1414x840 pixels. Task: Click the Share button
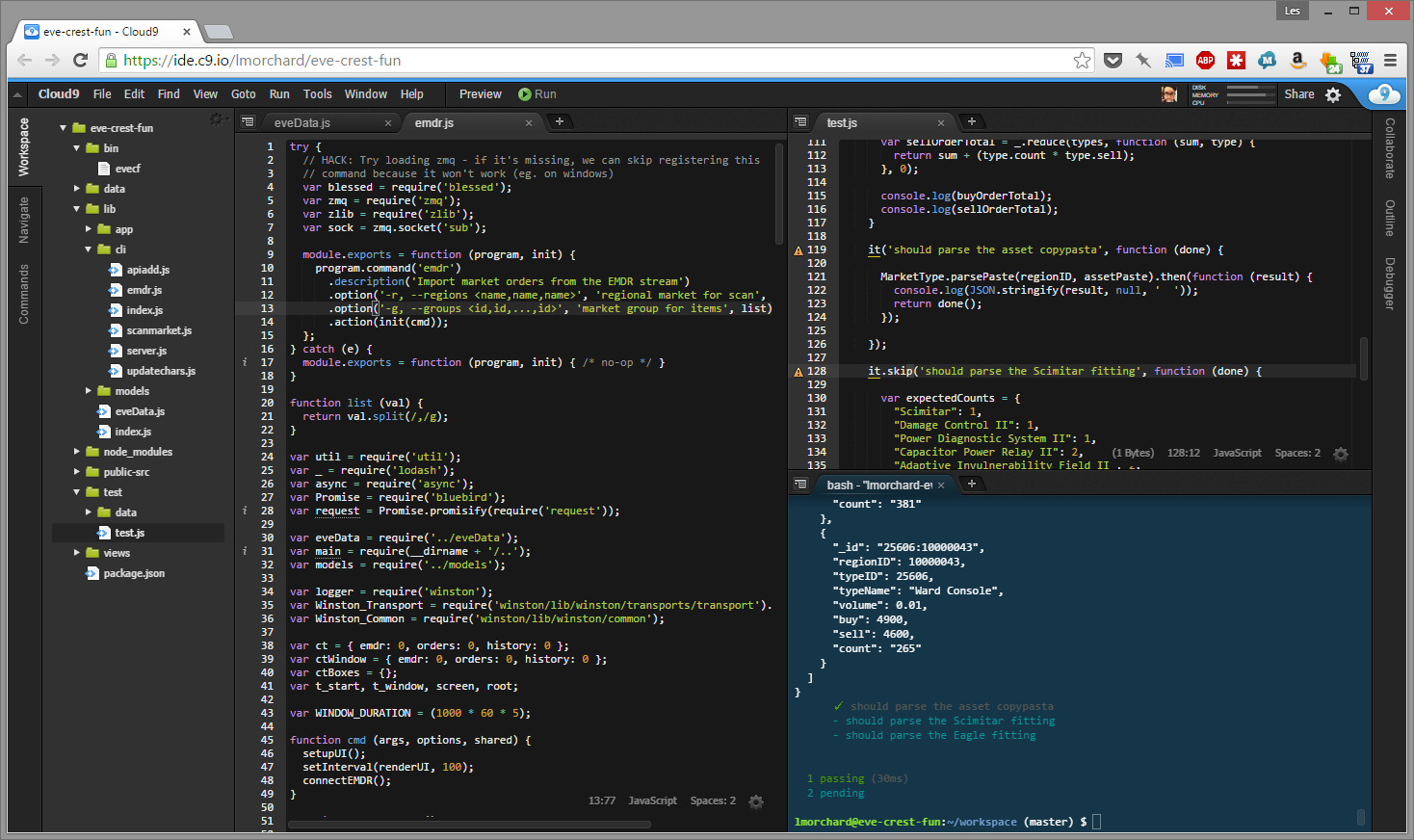(1298, 94)
